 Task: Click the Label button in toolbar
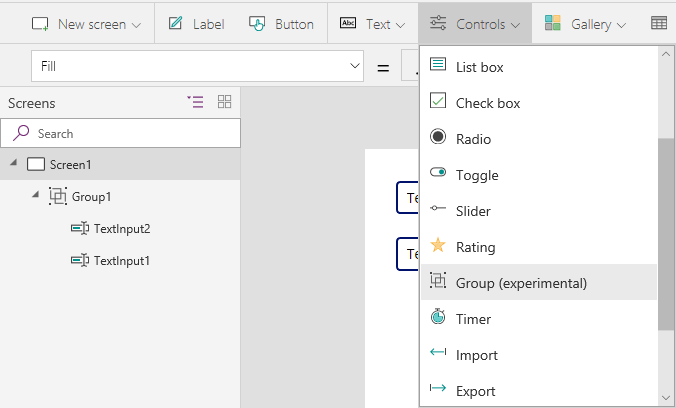tap(196, 23)
